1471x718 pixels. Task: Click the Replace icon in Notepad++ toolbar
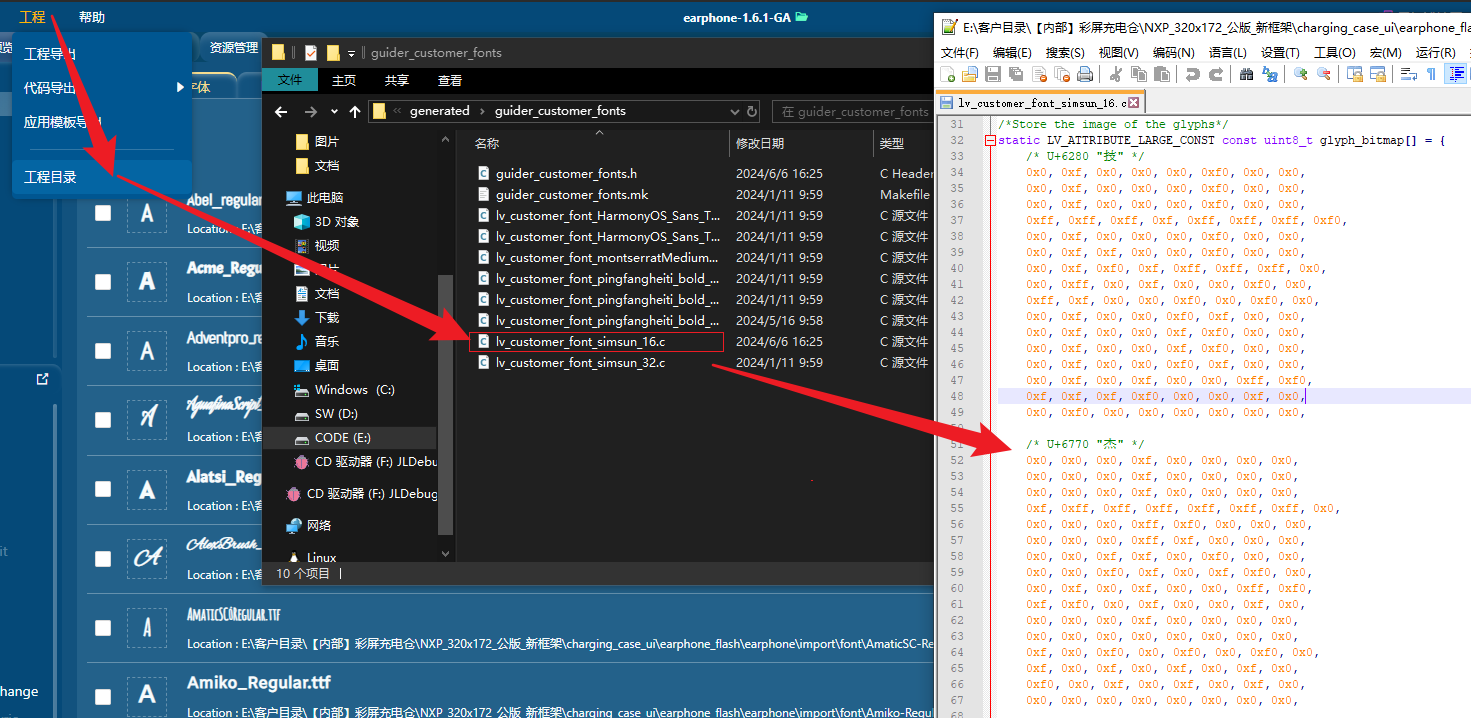pyautogui.click(x=1270, y=74)
